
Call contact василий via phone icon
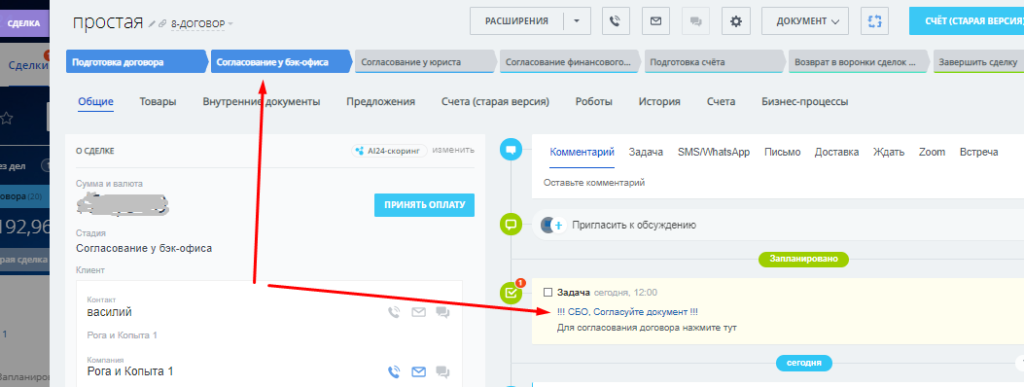tap(393, 312)
